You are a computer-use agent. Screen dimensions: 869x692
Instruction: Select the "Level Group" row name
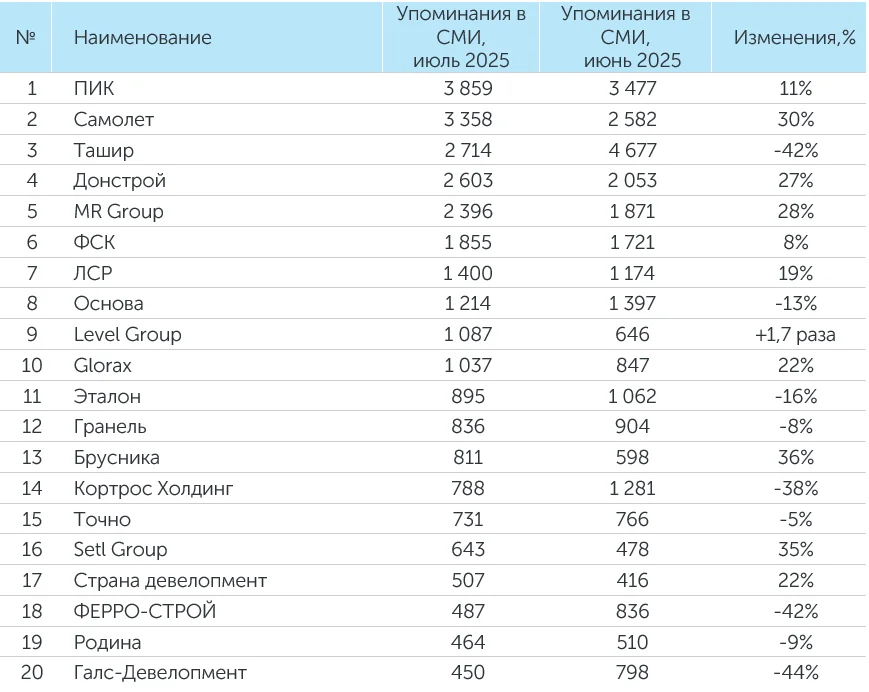[x=127, y=335]
